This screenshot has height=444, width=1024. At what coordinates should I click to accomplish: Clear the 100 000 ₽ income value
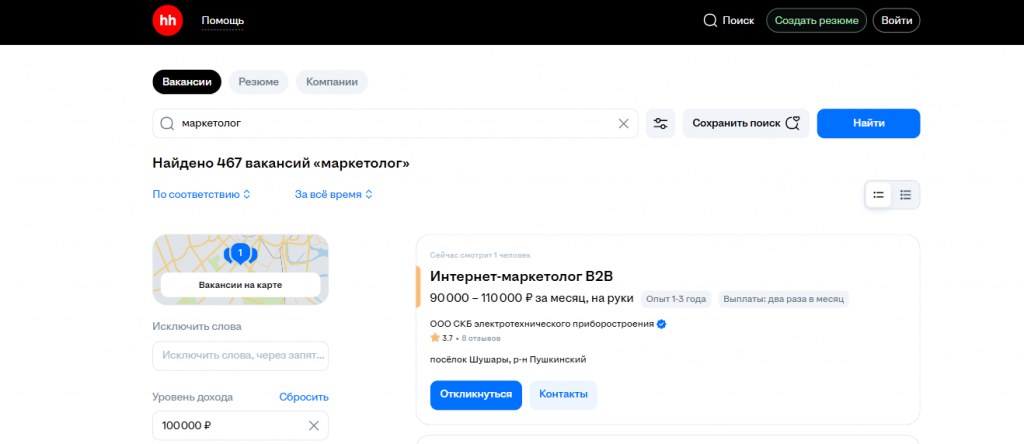[x=313, y=426]
